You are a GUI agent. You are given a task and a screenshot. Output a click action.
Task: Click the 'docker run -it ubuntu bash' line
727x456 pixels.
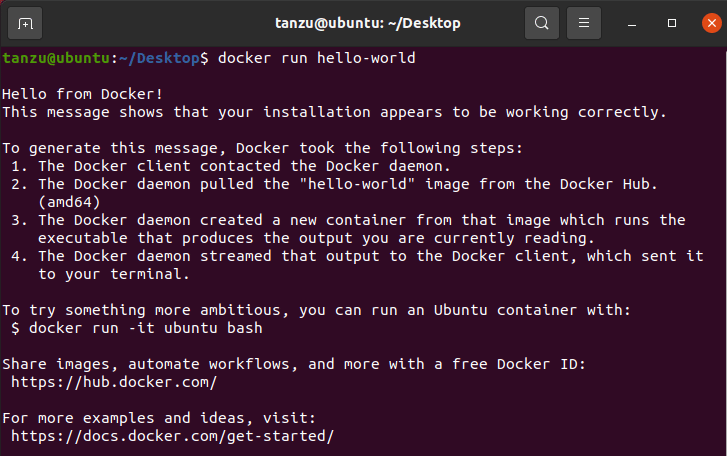[x=137, y=329]
